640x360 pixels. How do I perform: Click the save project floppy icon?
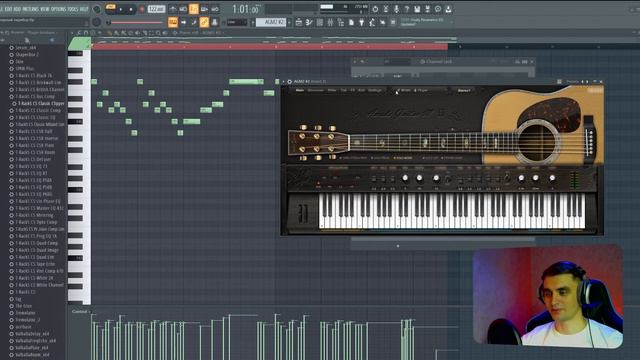(x=417, y=9)
